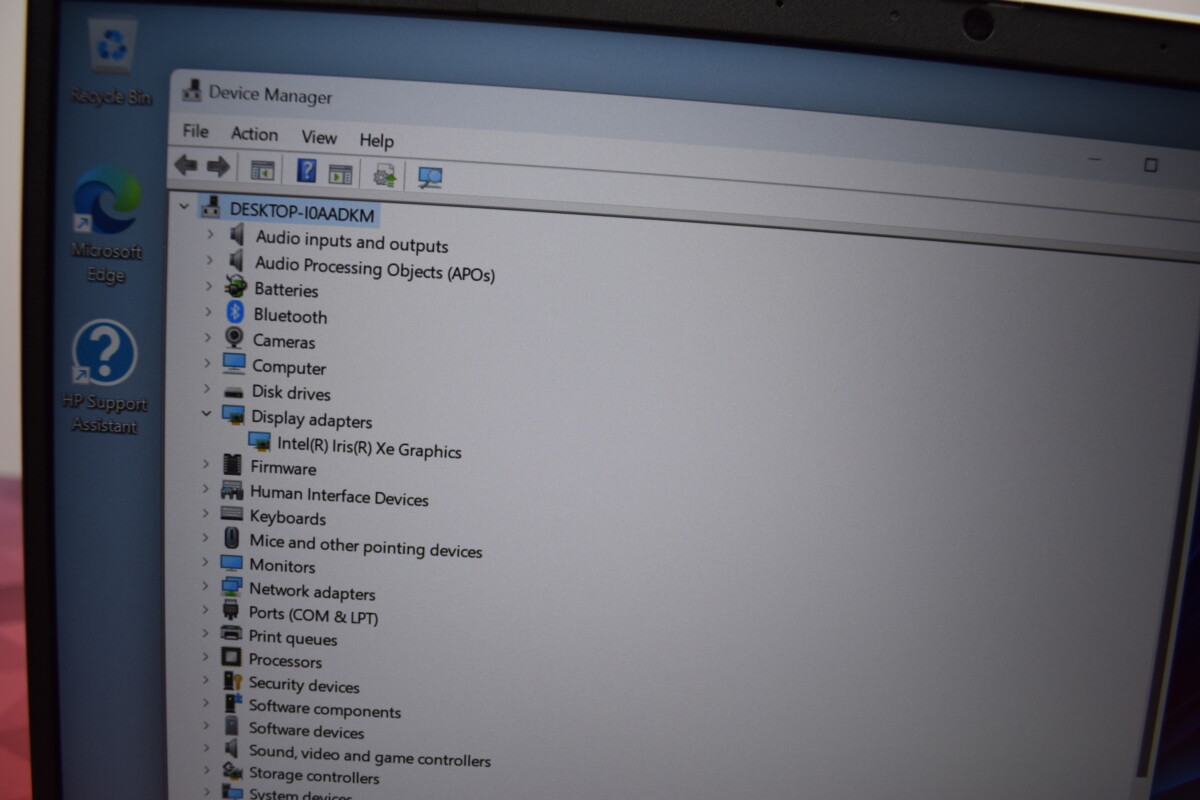Click the Storage controllers icon
The image size is (1200, 800).
point(232,772)
